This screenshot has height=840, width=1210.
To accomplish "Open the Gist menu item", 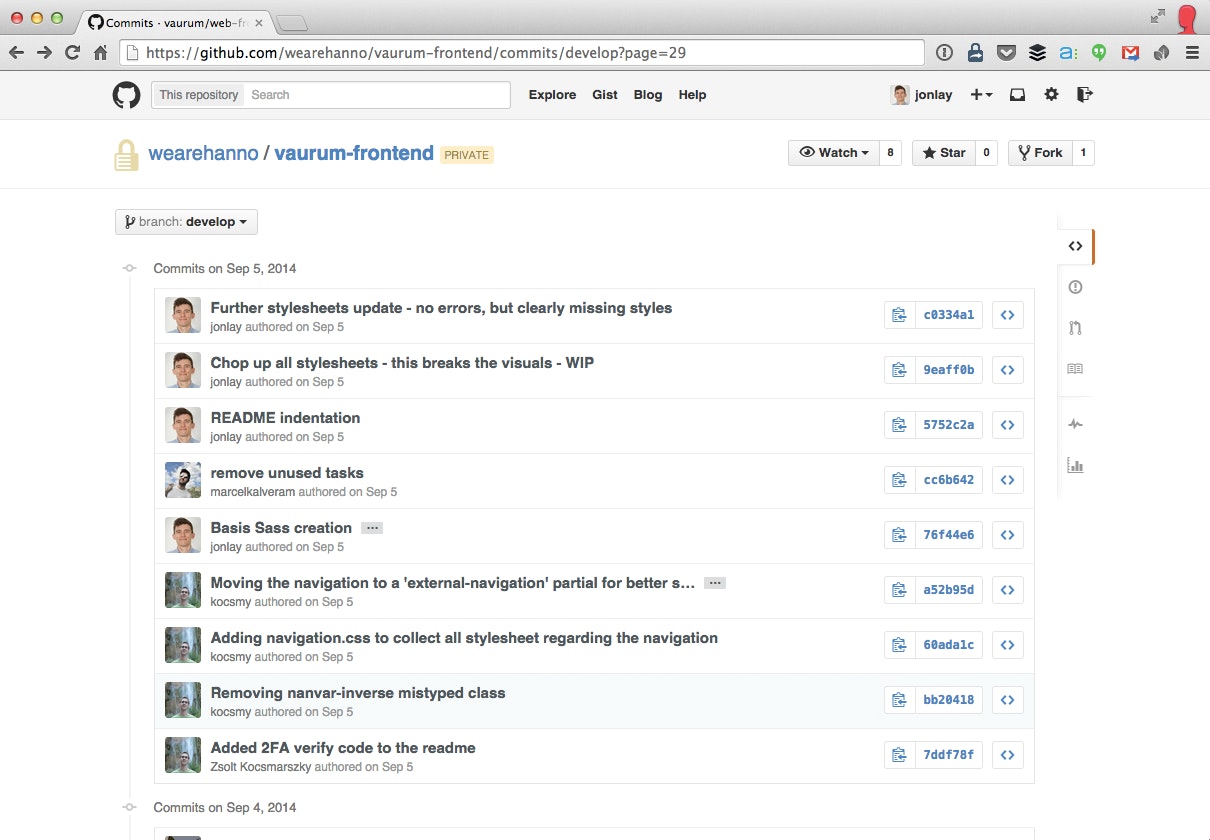I will pos(605,95).
